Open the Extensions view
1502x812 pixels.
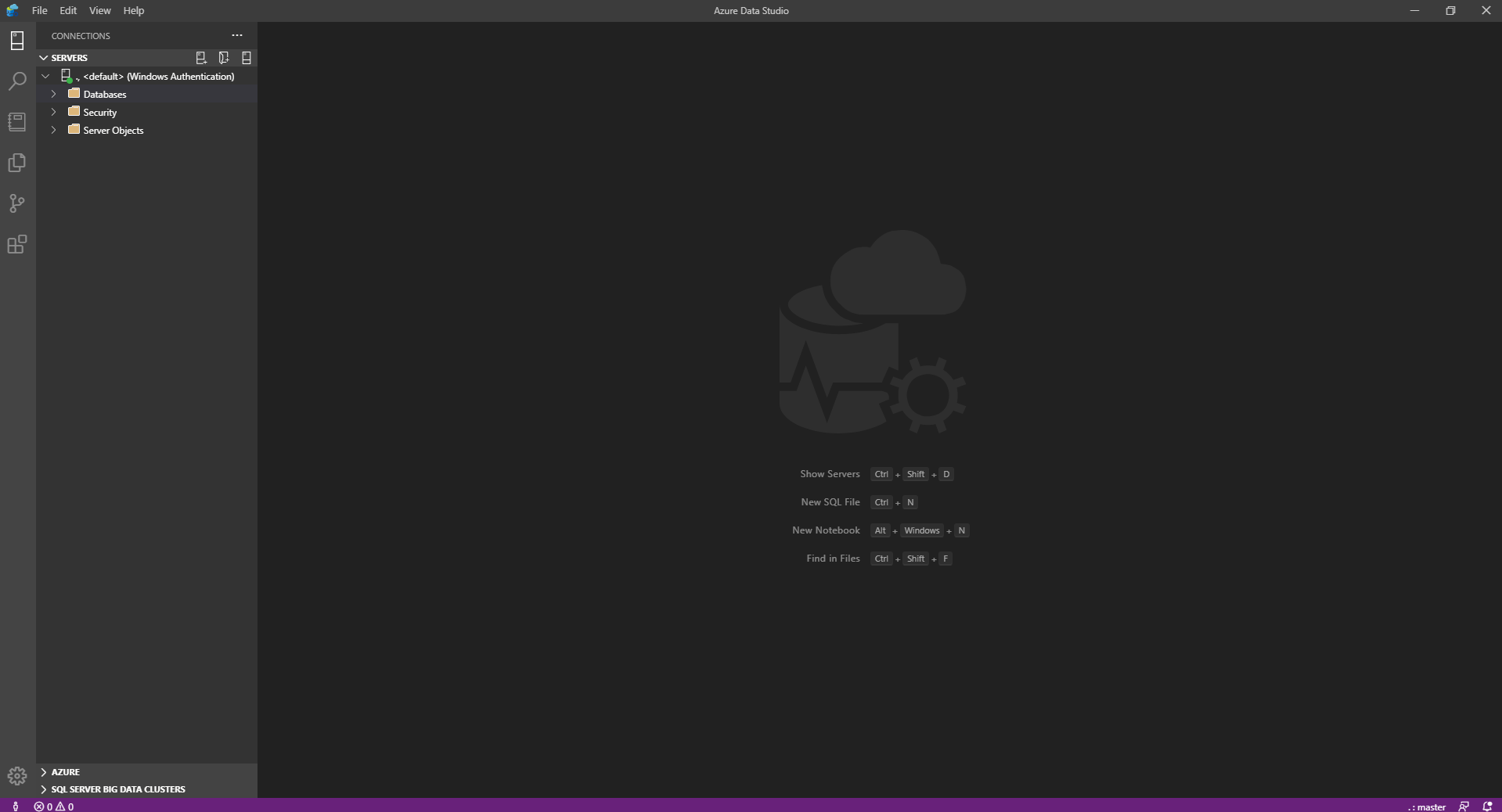click(17, 244)
